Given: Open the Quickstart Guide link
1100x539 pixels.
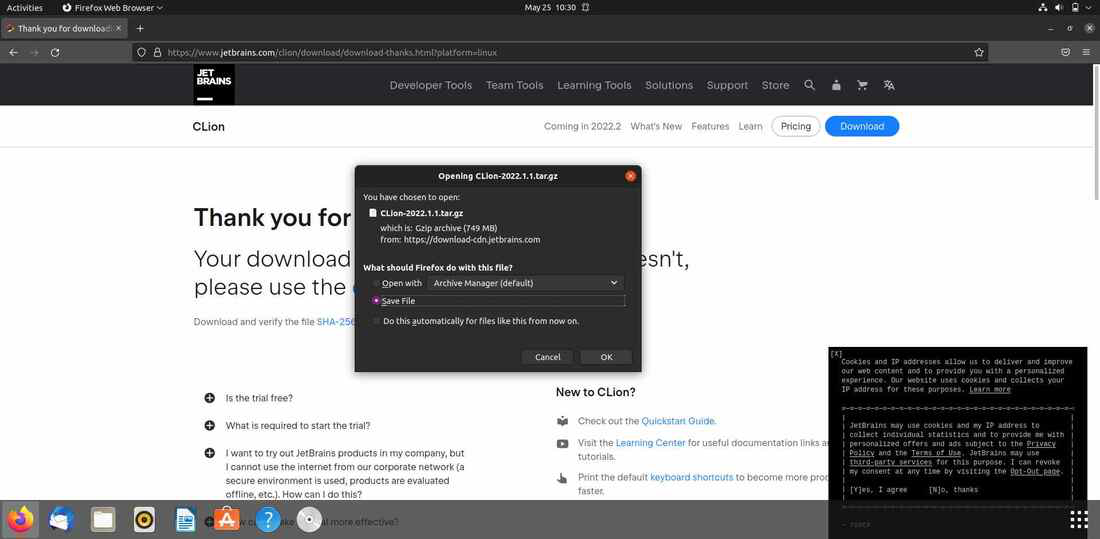Looking at the screenshot, I should pos(678,421).
